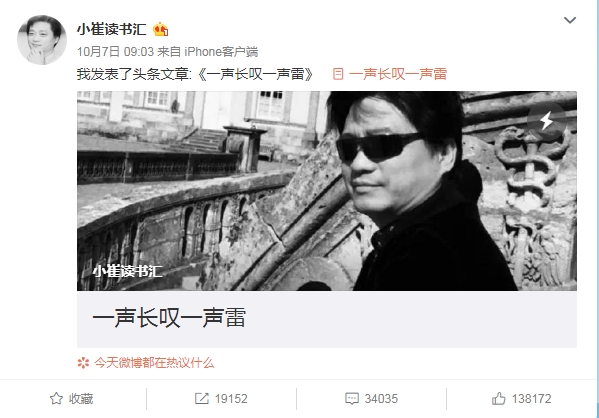Click the repost share icon

coord(202,399)
